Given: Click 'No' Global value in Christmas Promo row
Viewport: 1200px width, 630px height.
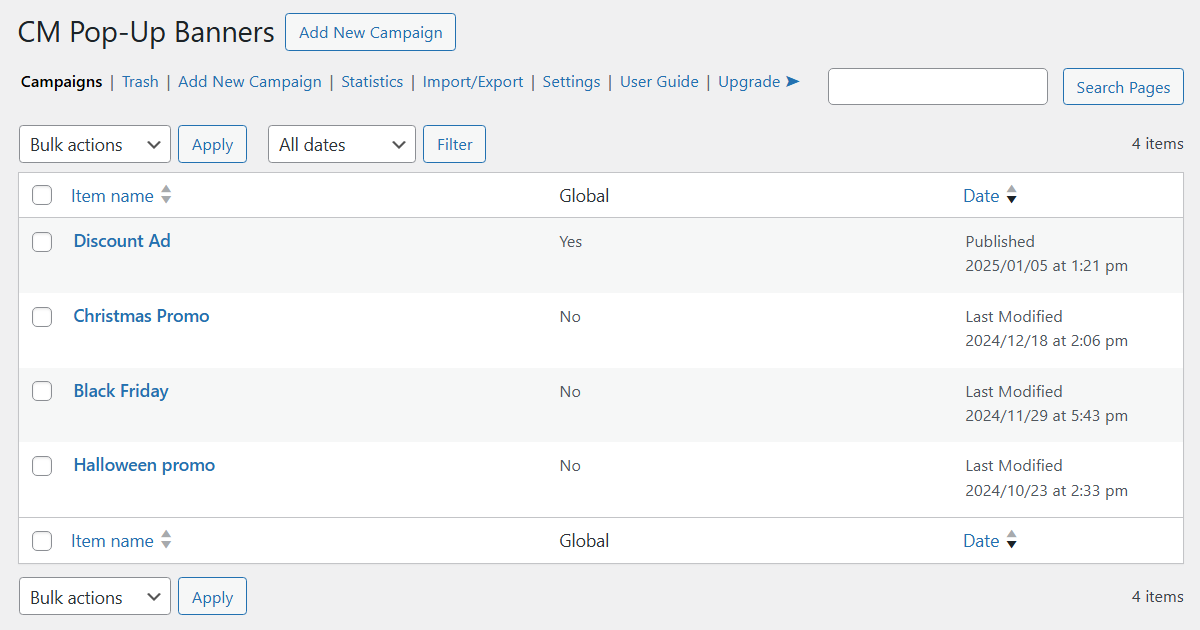Looking at the screenshot, I should [570, 317].
